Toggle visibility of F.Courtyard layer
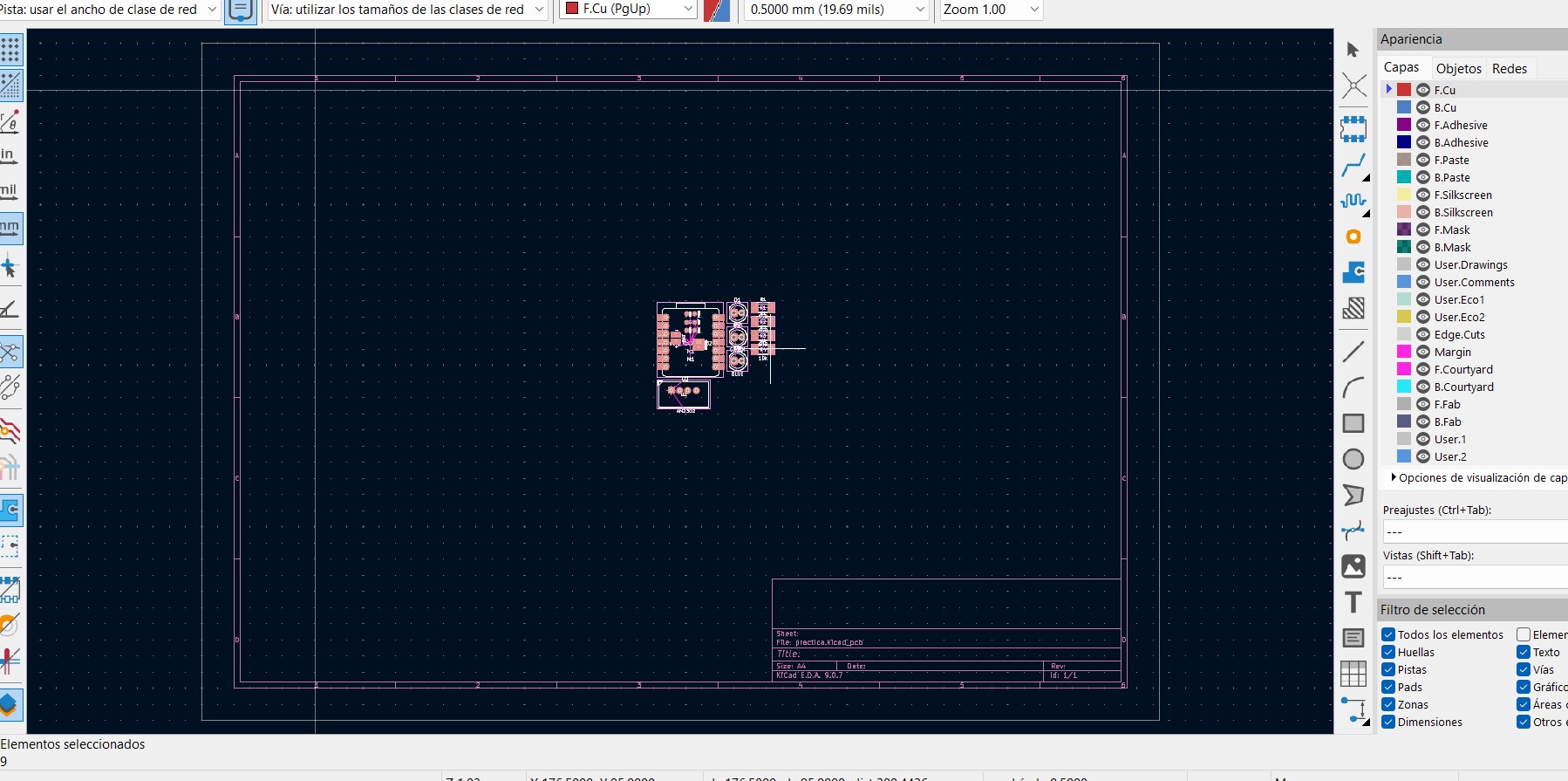The width and height of the screenshot is (1568, 781). click(1423, 369)
